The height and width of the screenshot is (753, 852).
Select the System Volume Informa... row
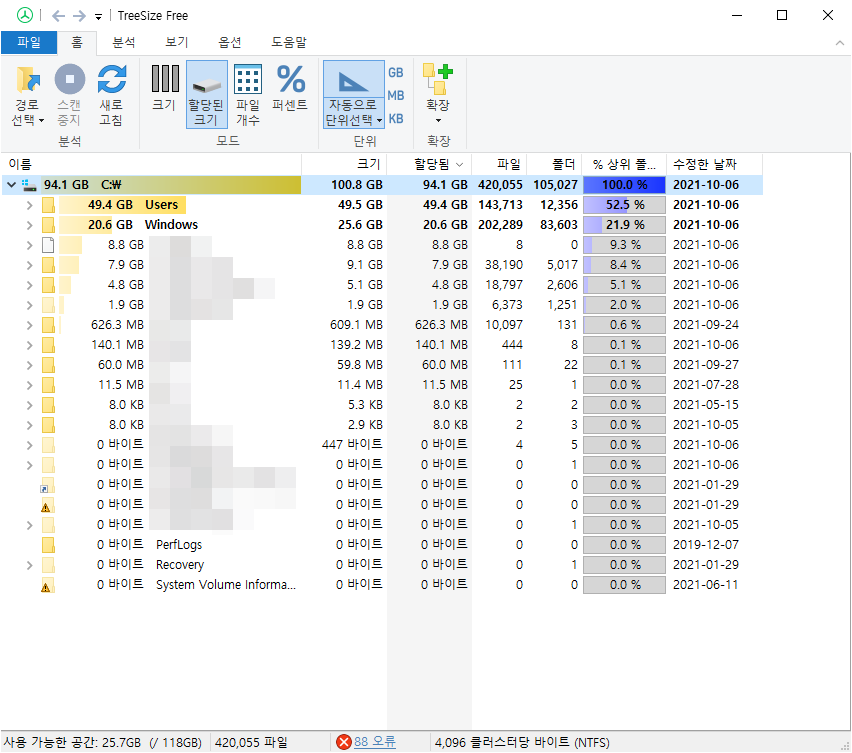click(x=382, y=585)
